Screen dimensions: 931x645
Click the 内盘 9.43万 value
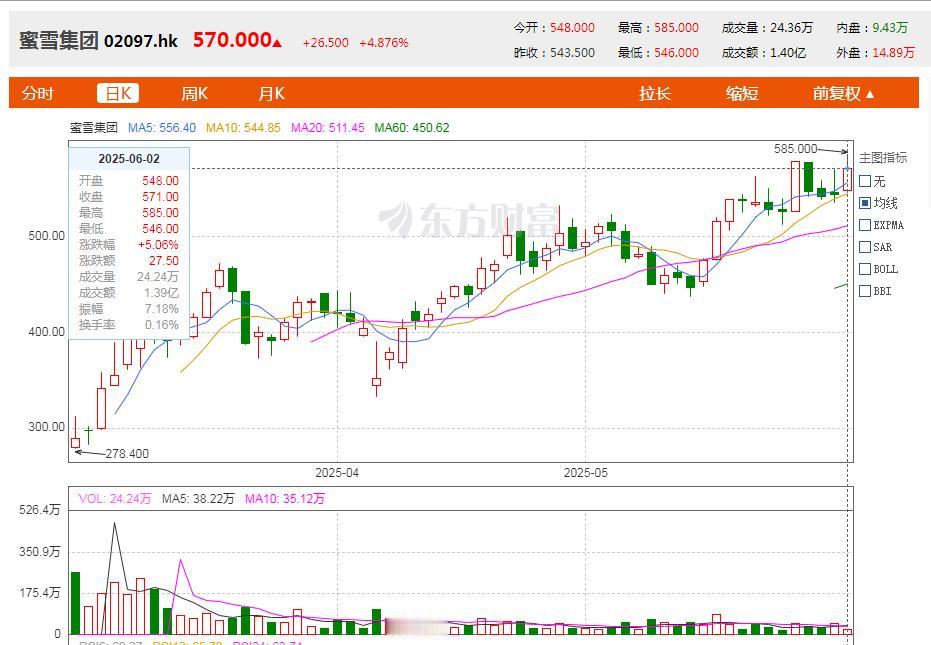pyautogui.click(x=890, y=27)
